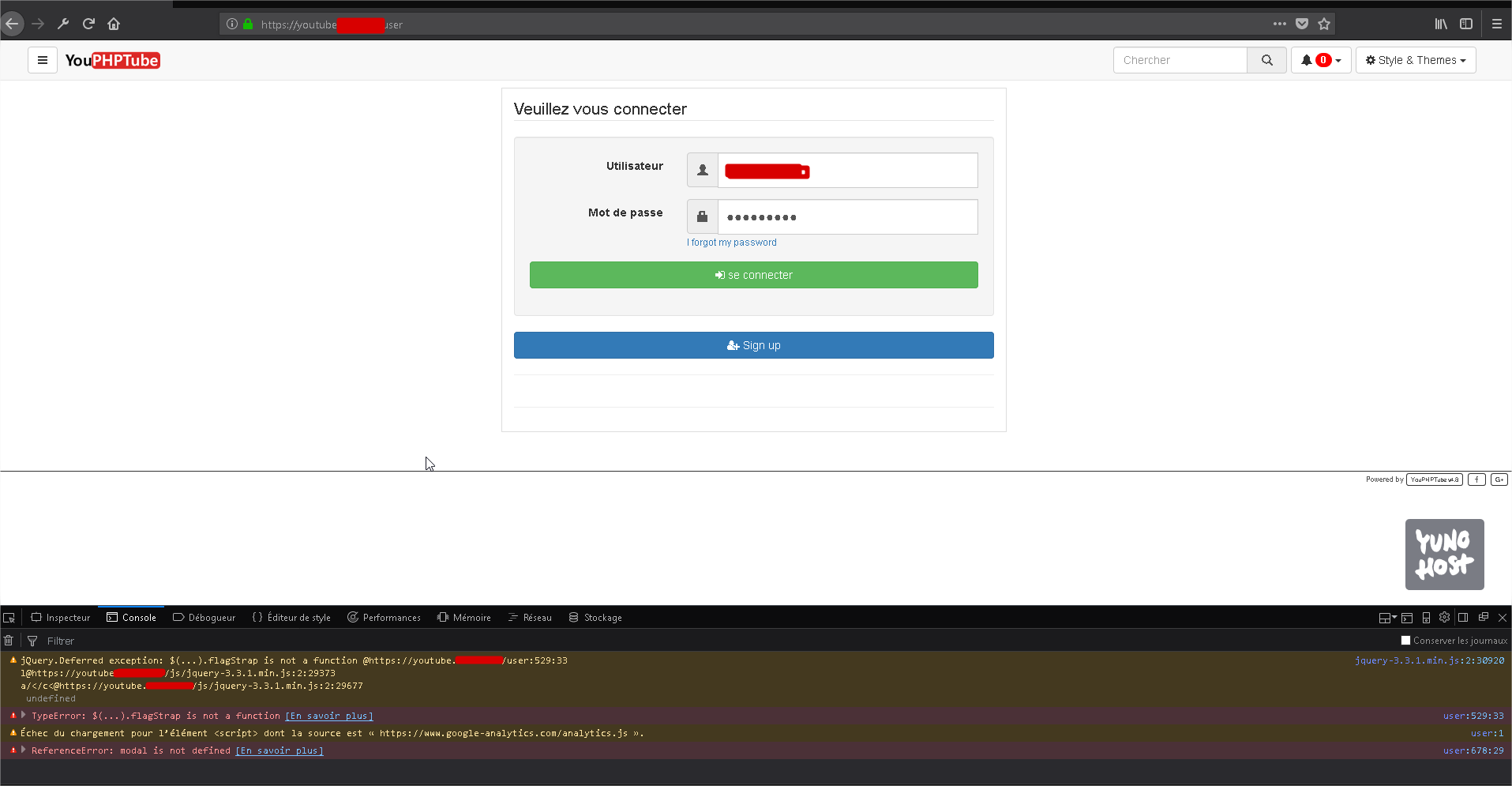Open developer tools settings gear
The width and height of the screenshot is (1512, 786).
(x=1445, y=617)
